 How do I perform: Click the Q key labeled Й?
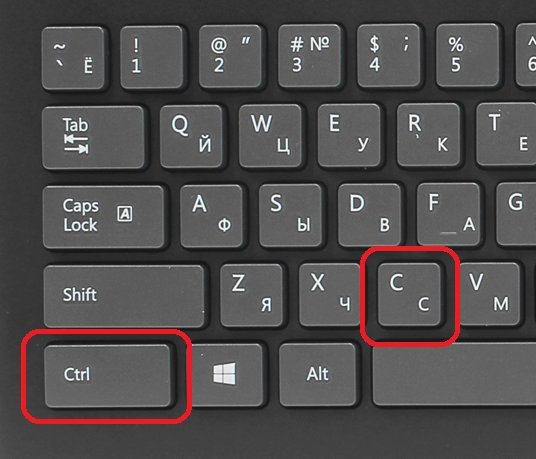coord(192,136)
